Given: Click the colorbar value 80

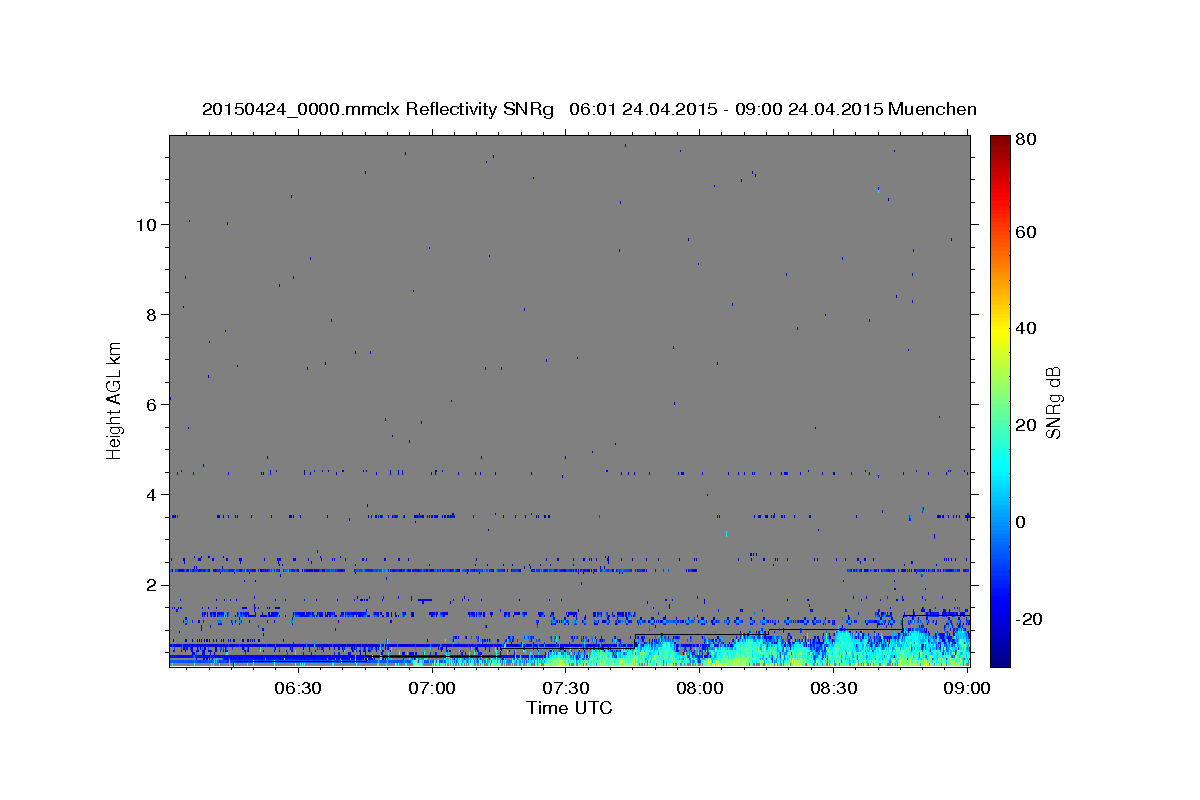Looking at the screenshot, I should (1028, 139).
